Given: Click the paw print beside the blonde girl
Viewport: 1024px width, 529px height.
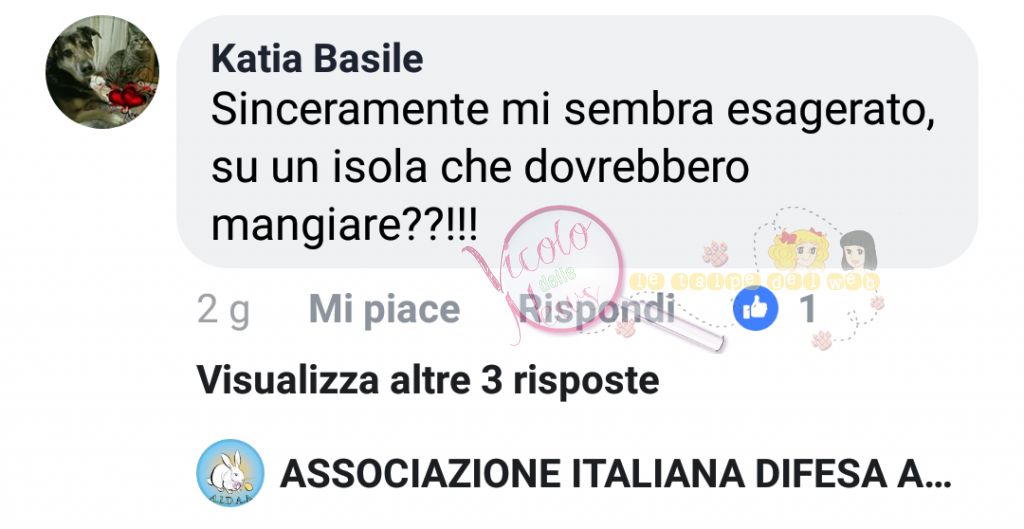Looking at the screenshot, I should pyautogui.click(x=716, y=253).
